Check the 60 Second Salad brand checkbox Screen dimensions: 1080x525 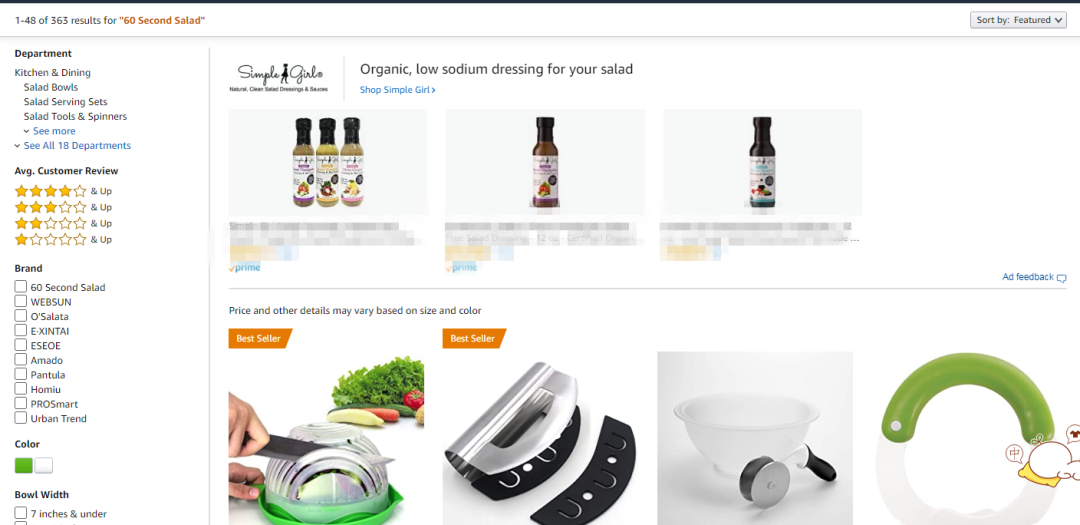pos(21,287)
